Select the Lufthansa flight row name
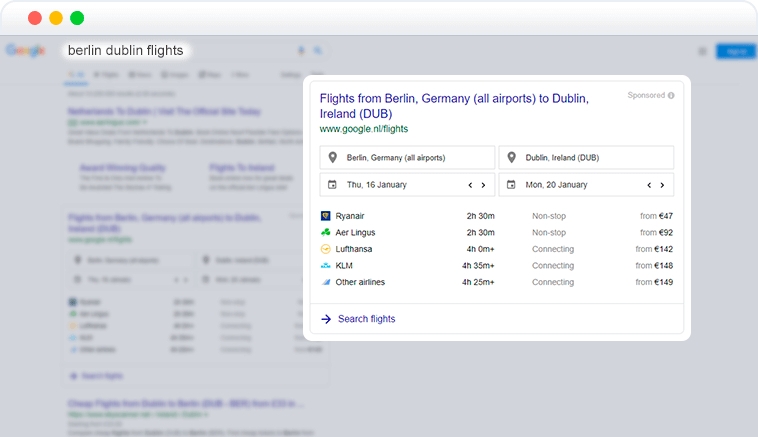The width and height of the screenshot is (758, 437). point(354,249)
